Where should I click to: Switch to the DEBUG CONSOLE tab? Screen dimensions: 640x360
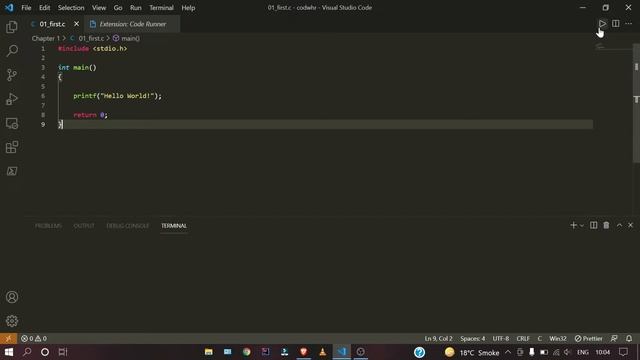(127, 226)
